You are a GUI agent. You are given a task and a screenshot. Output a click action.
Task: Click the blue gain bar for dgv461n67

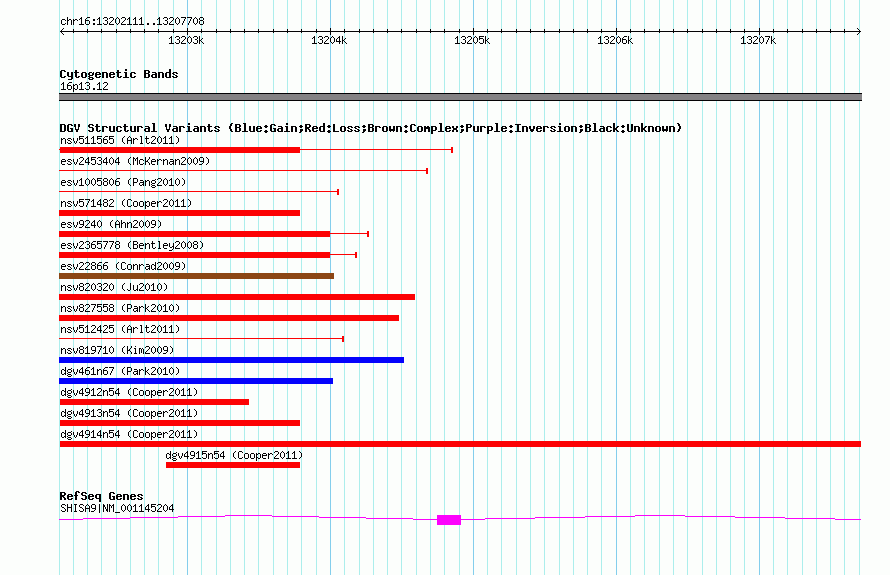click(196, 381)
